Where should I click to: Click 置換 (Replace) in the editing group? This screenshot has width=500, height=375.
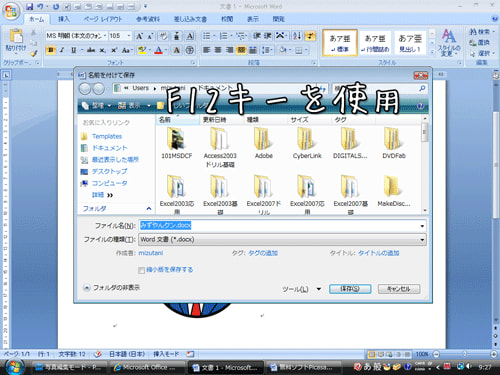click(479, 43)
